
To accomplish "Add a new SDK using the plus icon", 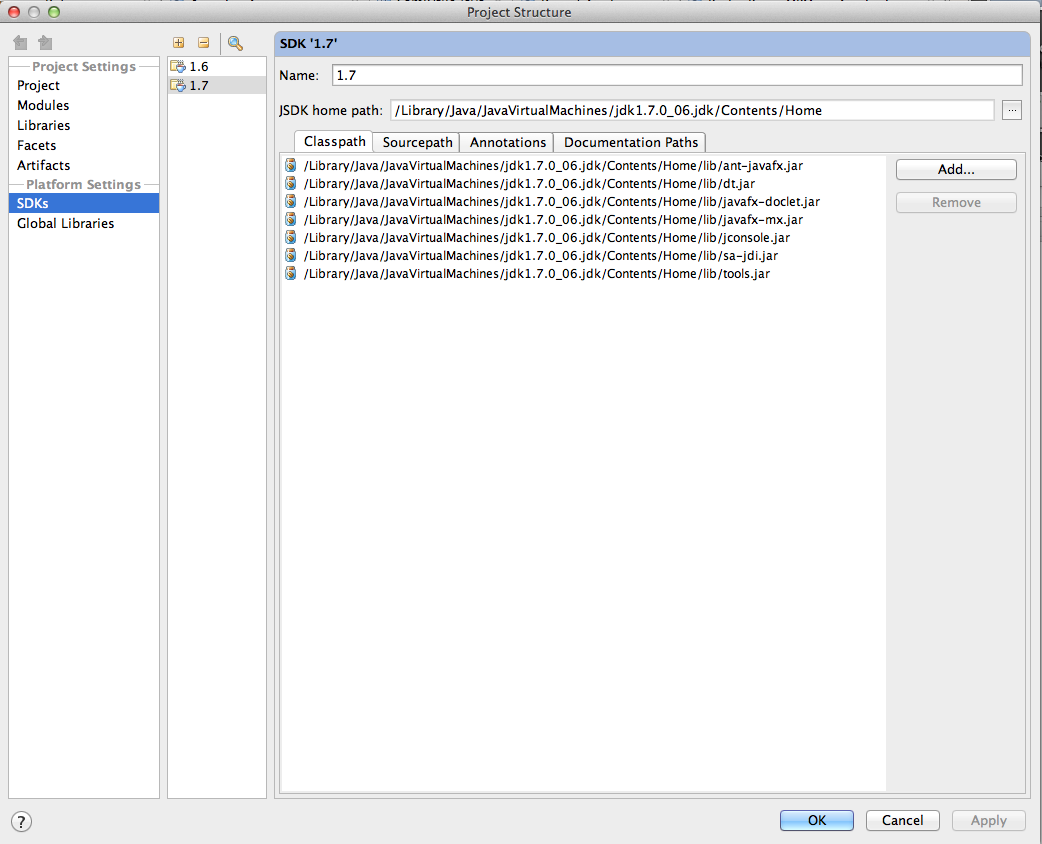I will pos(178,43).
